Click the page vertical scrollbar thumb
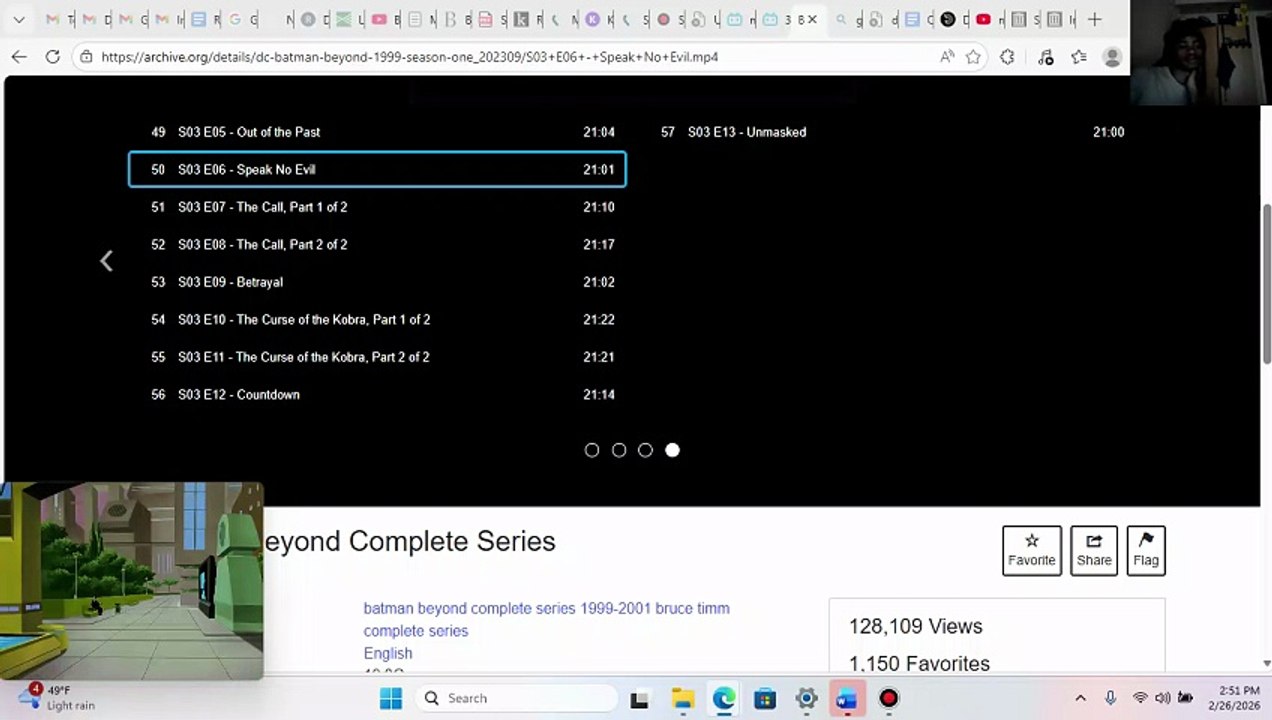The height and width of the screenshot is (720, 1272). pyautogui.click(x=1266, y=283)
